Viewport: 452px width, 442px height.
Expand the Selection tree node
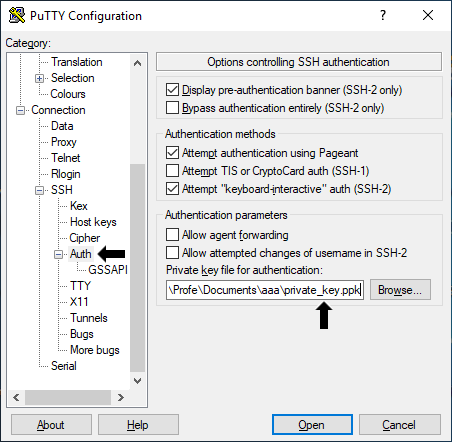(39, 78)
